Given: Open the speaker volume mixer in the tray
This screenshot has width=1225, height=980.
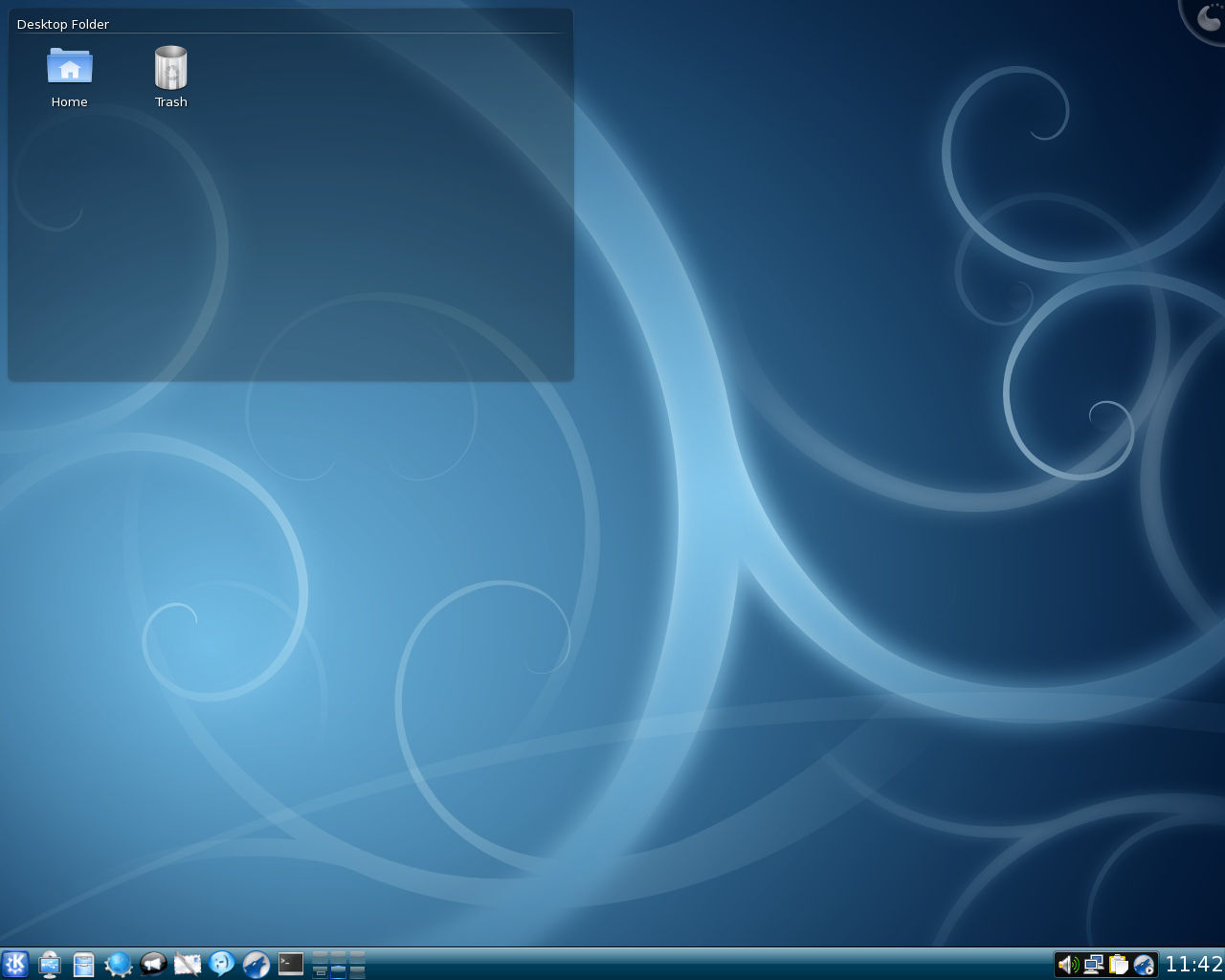Looking at the screenshot, I should click(x=1068, y=964).
